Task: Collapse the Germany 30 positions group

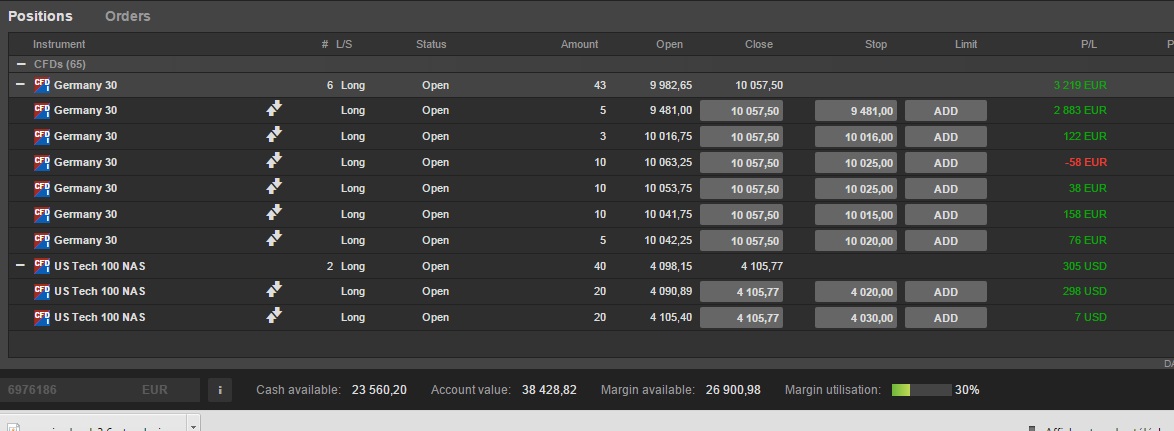Action: pyautogui.click(x=20, y=85)
